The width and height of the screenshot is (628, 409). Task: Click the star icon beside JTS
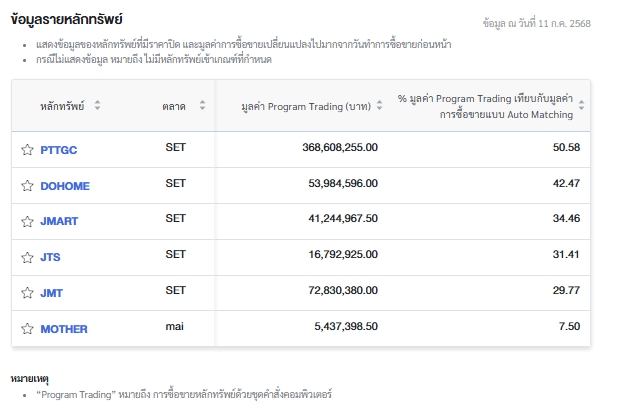pos(28,257)
